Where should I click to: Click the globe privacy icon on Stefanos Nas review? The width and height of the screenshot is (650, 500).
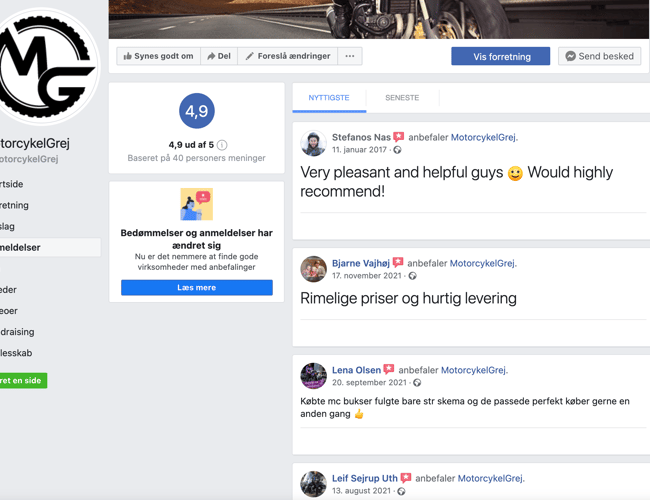tap(397, 150)
